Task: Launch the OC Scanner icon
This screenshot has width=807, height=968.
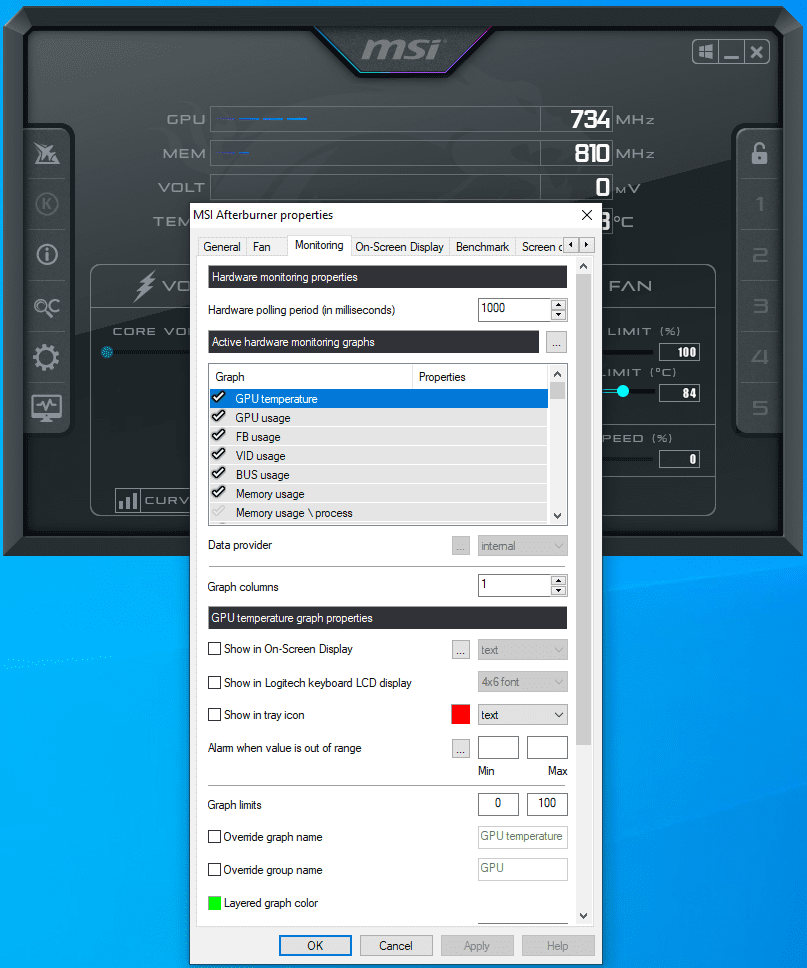Action: [47, 306]
